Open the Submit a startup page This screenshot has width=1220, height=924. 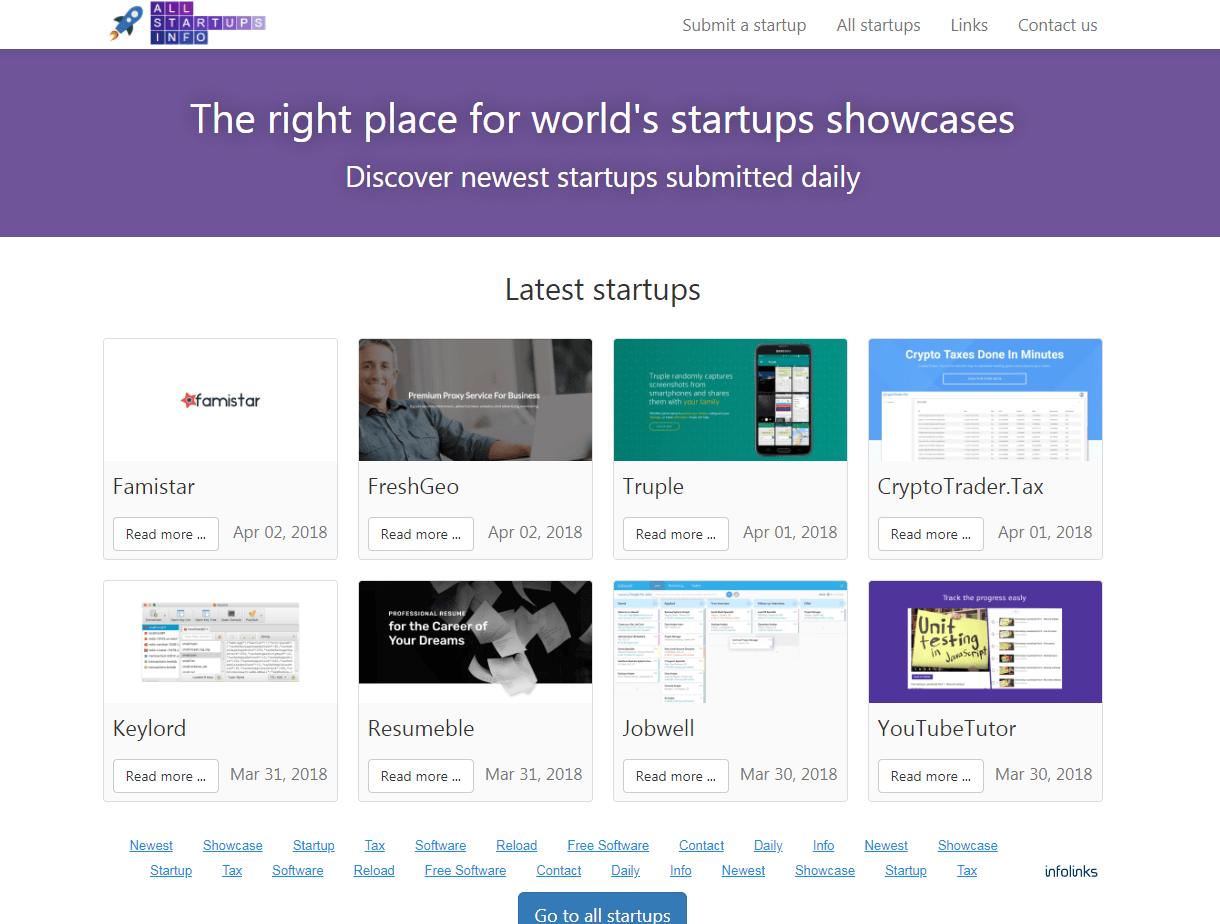tap(744, 25)
